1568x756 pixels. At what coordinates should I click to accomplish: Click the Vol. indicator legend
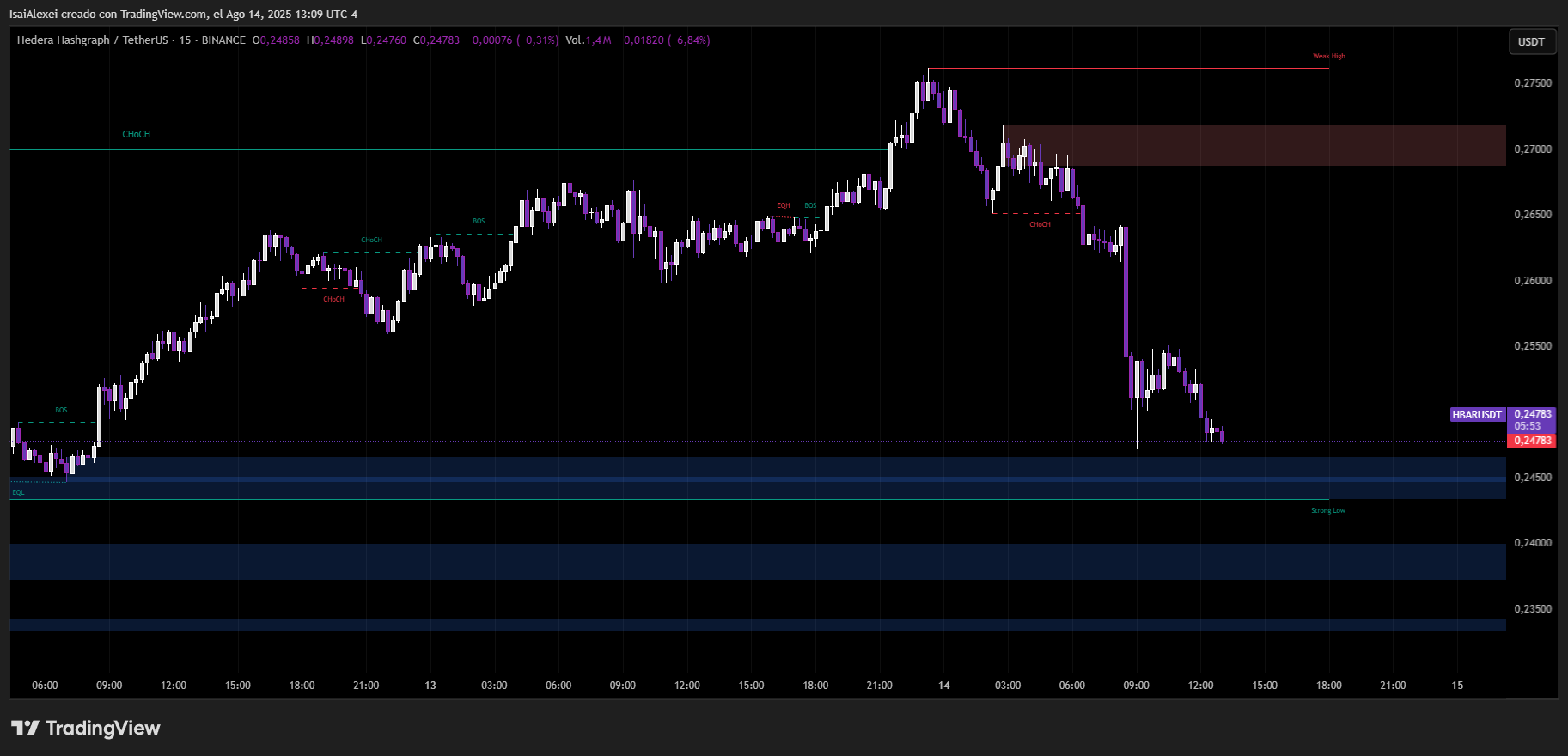pyautogui.click(x=575, y=40)
